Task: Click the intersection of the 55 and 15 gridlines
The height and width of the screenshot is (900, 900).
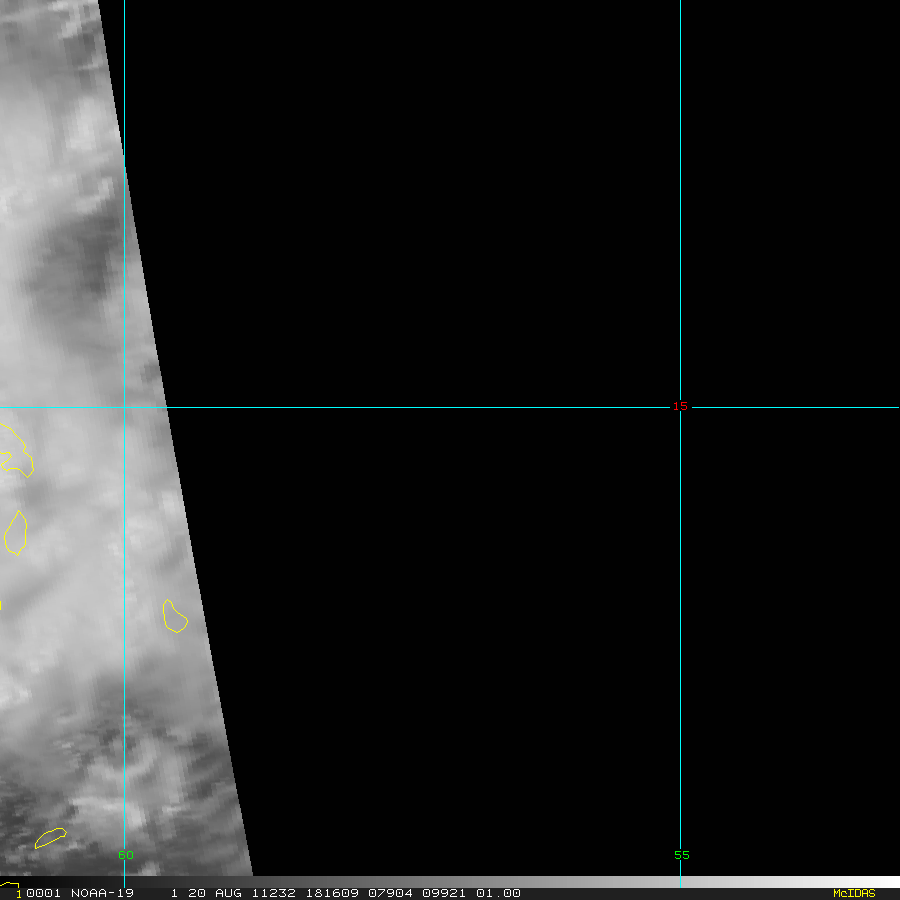Action: coord(680,408)
